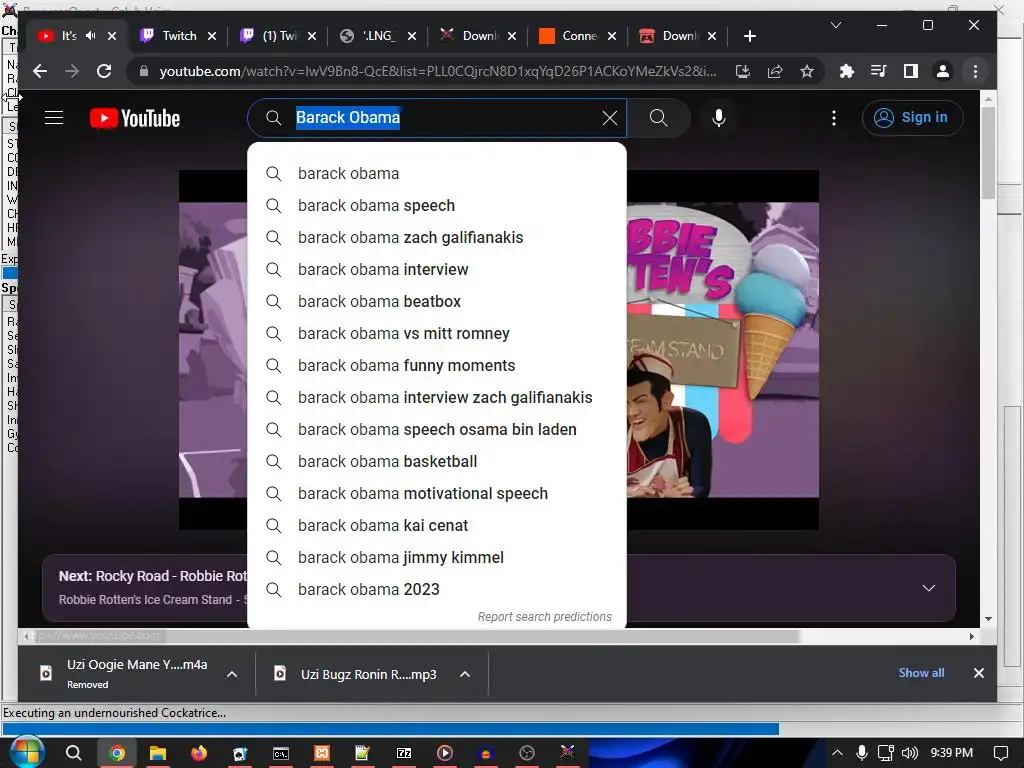Click the share page icon
The width and height of the screenshot is (1024, 768).
pos(775,71)
